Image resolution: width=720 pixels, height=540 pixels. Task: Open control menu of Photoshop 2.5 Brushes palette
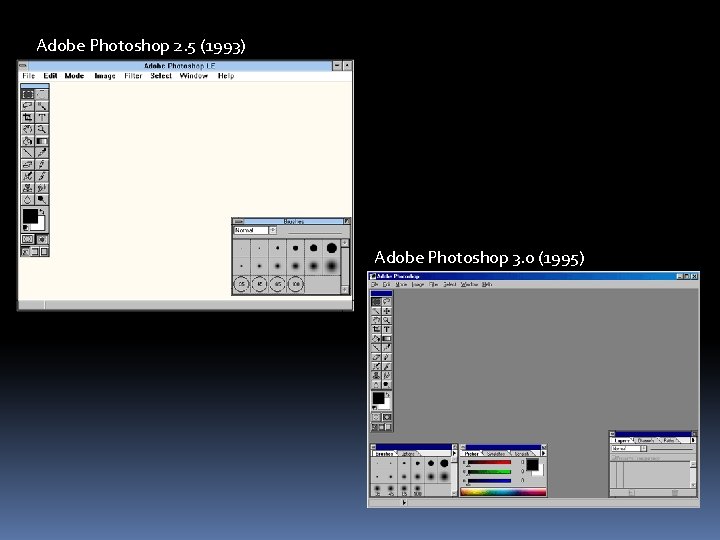(239, 221)
